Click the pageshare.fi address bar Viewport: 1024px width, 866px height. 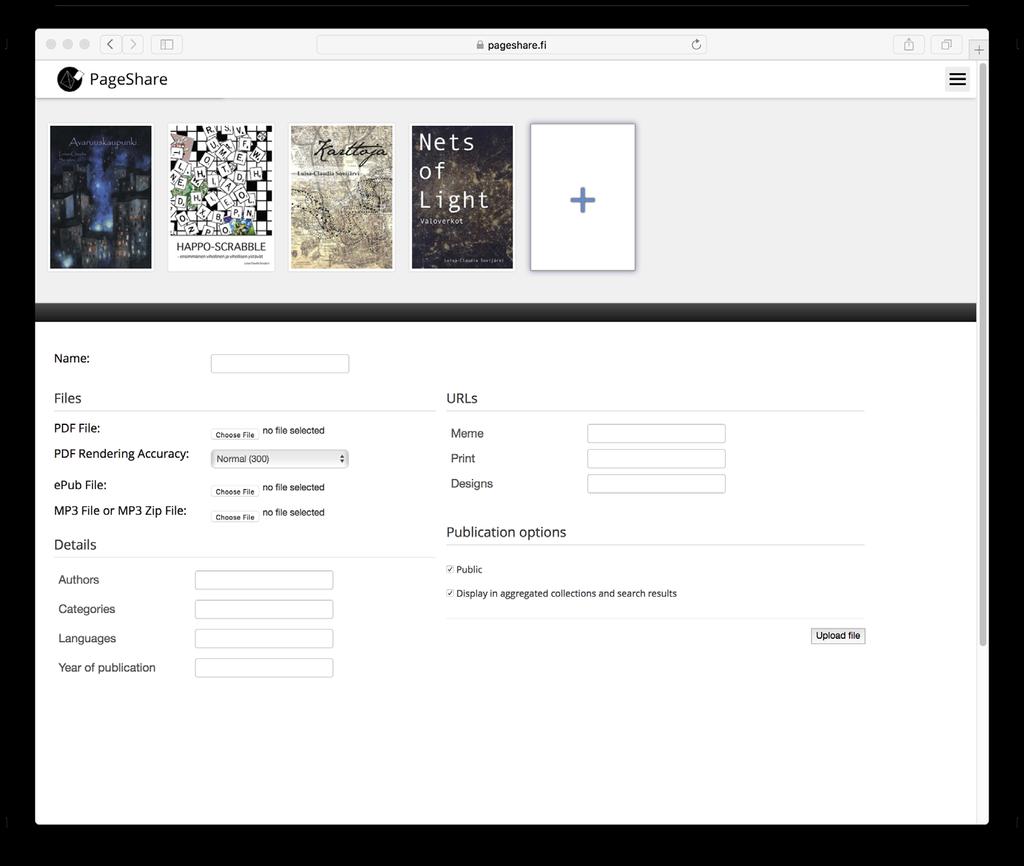(x=511, y=44)
